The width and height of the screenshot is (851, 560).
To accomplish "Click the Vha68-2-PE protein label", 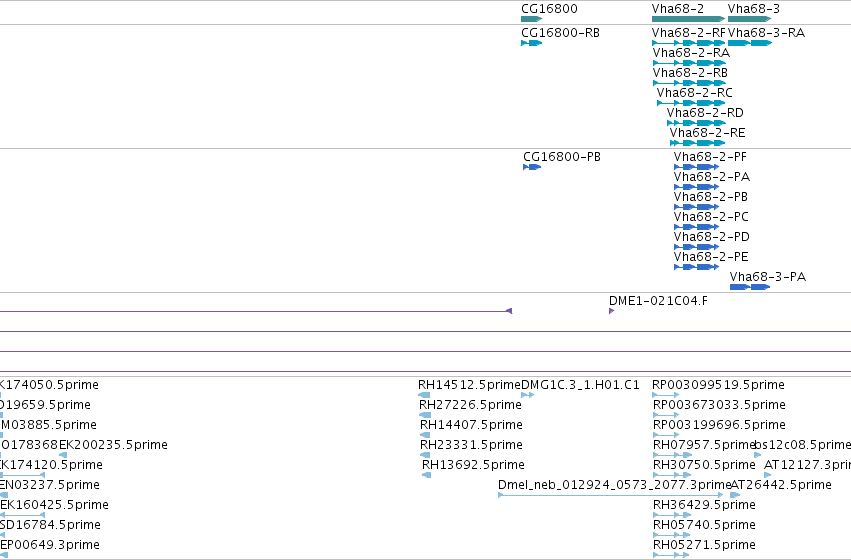I will (711, 257).
